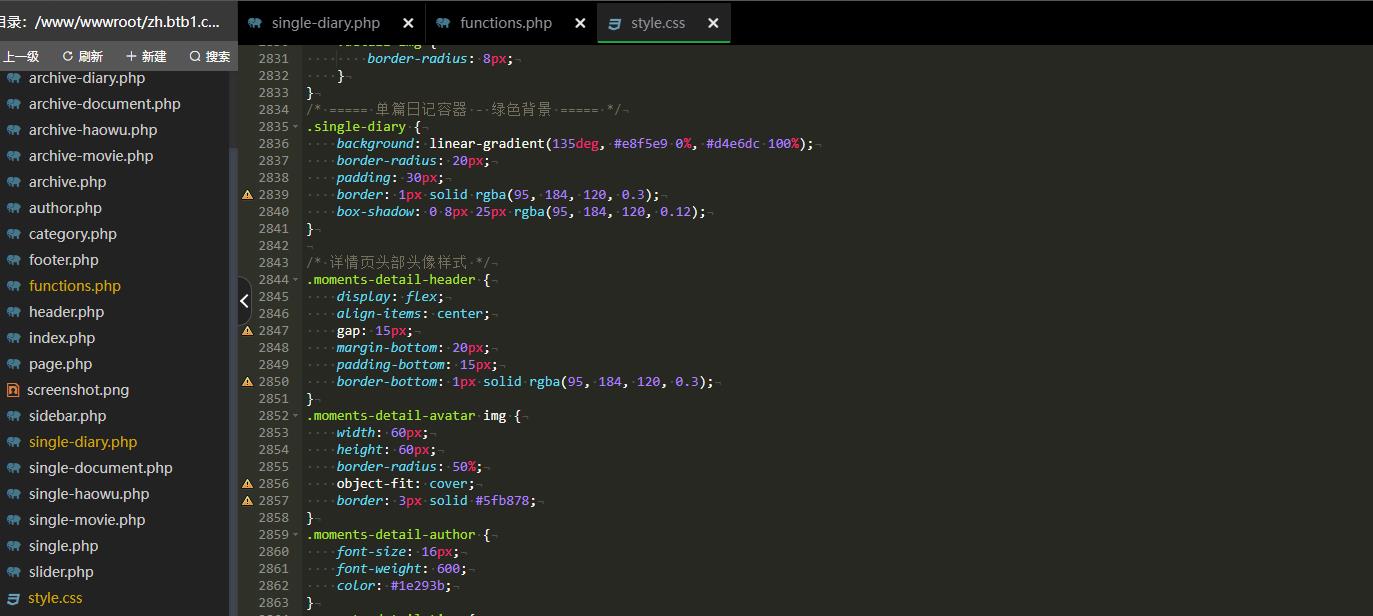Open single-document.php in file tree
The height and width of the screenshot is (616, 1373).
(x=100, y=468)
